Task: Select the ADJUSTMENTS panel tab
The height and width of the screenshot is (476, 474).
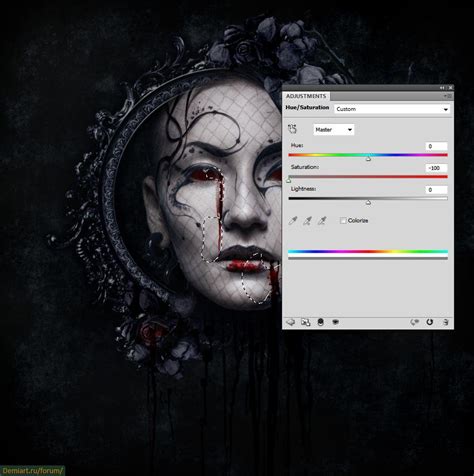Action: (x=306, y=96)
